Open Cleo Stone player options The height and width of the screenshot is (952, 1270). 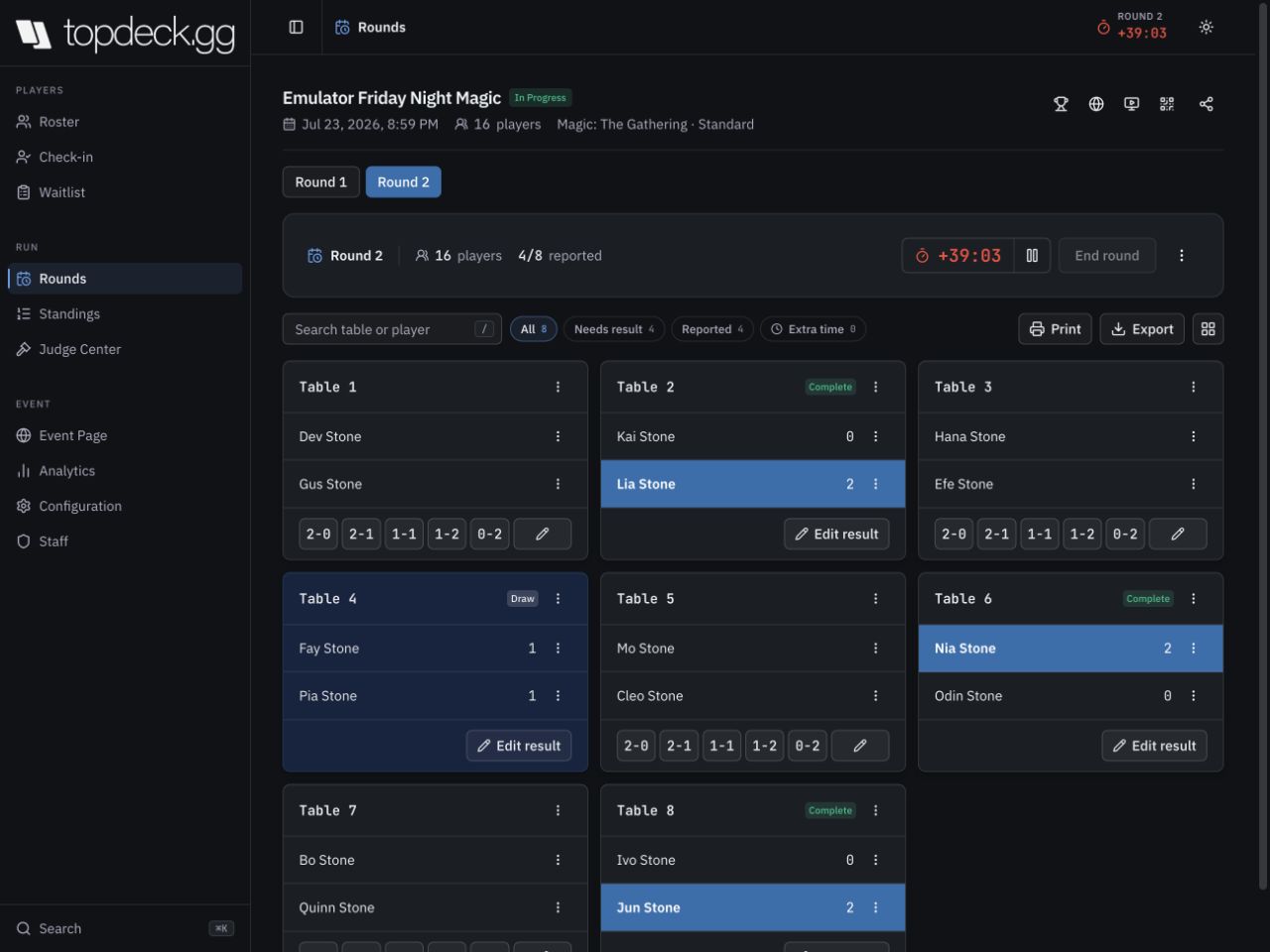click(875, 696)
